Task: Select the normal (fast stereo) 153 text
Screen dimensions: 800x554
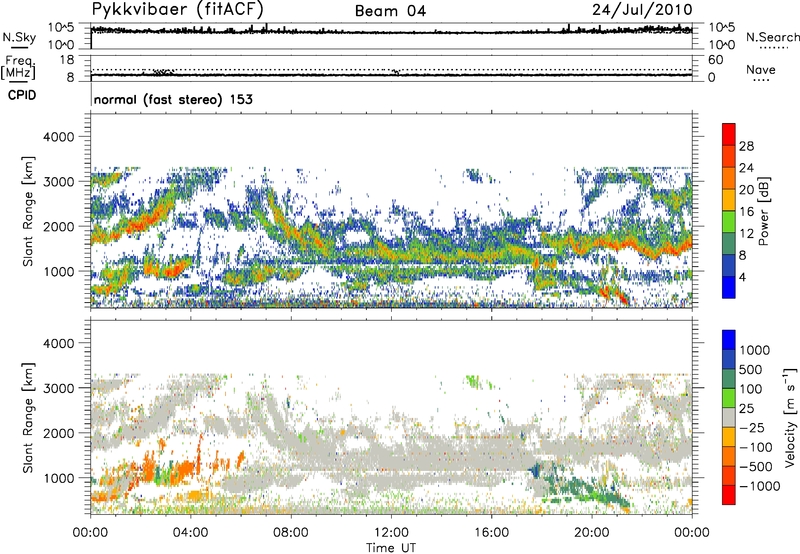Action: tap(173, 99)
